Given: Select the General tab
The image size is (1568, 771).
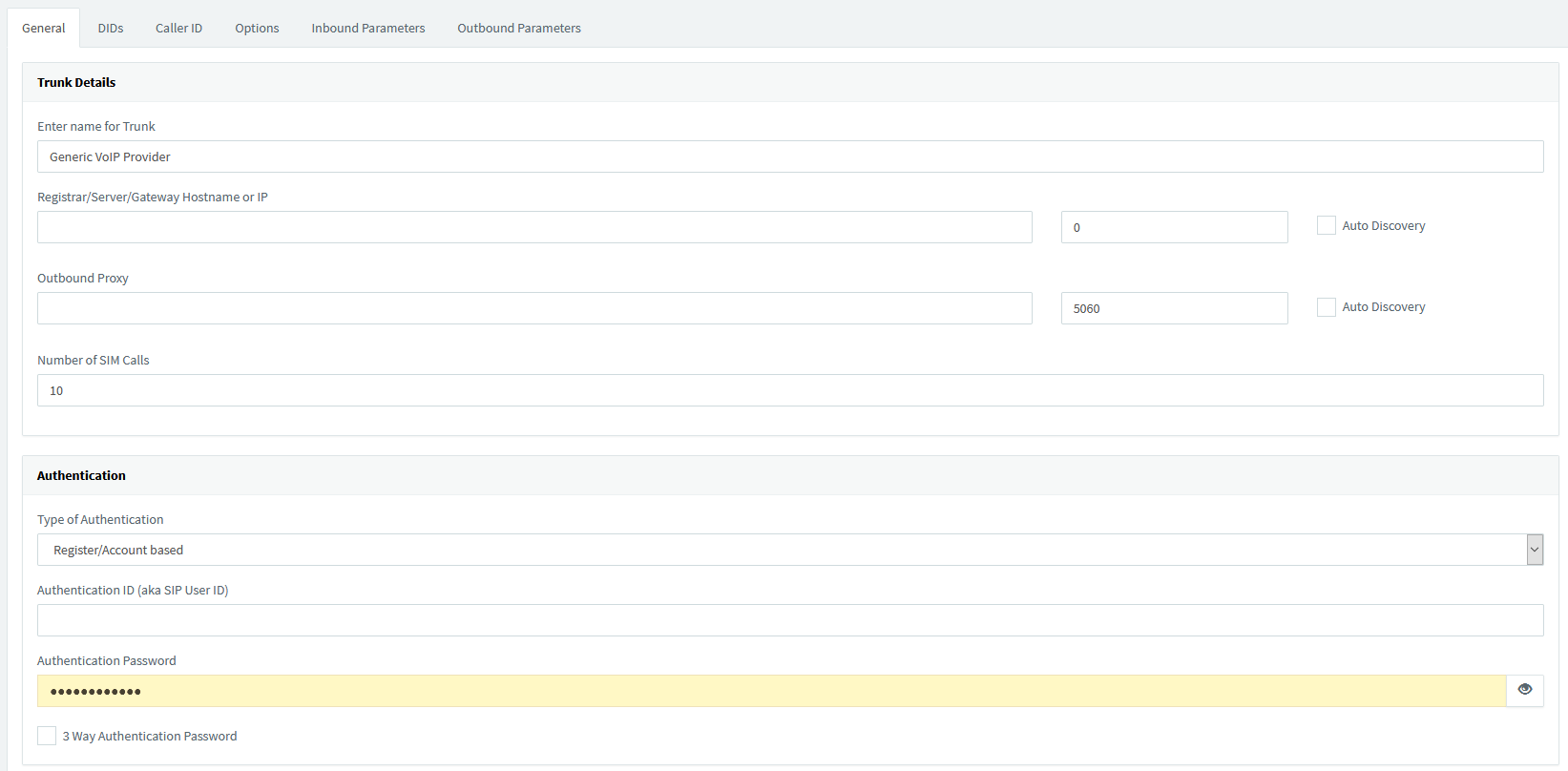Looking at the screenshot, I should [44, 28].
